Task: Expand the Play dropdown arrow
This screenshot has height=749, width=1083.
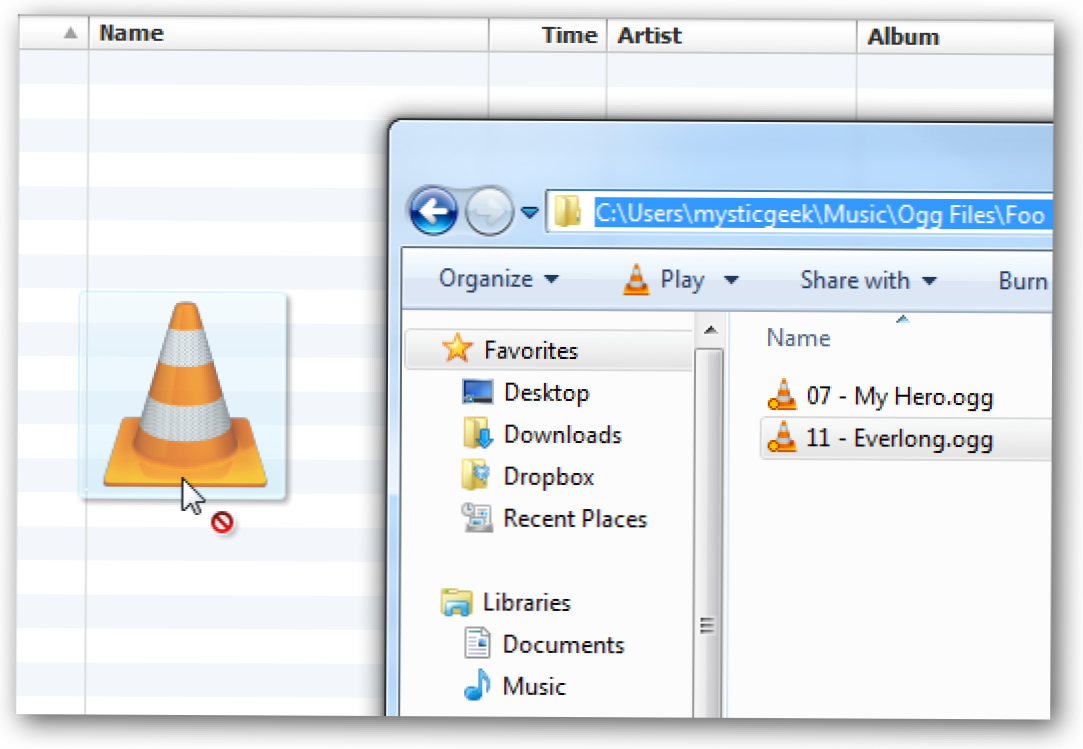Action: pyautogui.click(x=731, y=281)
